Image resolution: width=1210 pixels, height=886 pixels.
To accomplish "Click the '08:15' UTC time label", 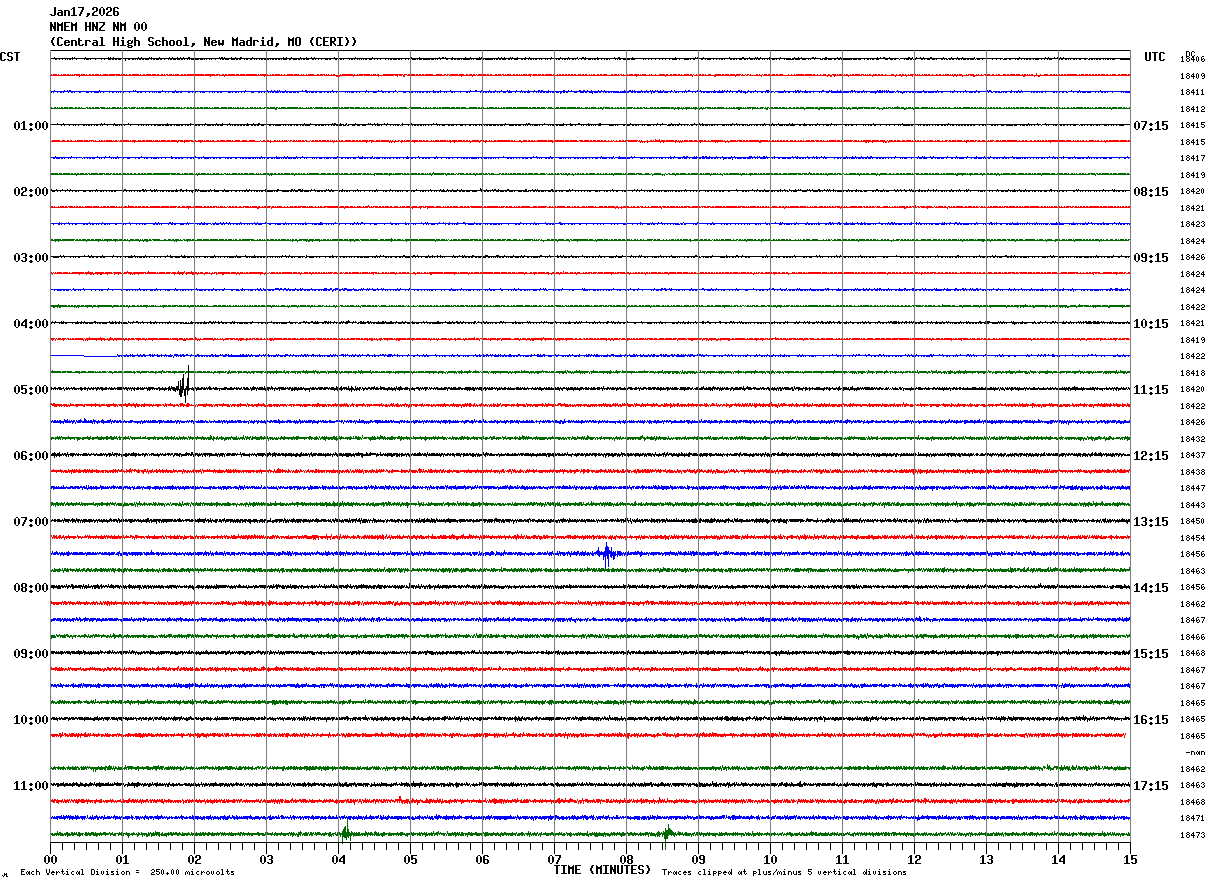I will (1151, 192).
